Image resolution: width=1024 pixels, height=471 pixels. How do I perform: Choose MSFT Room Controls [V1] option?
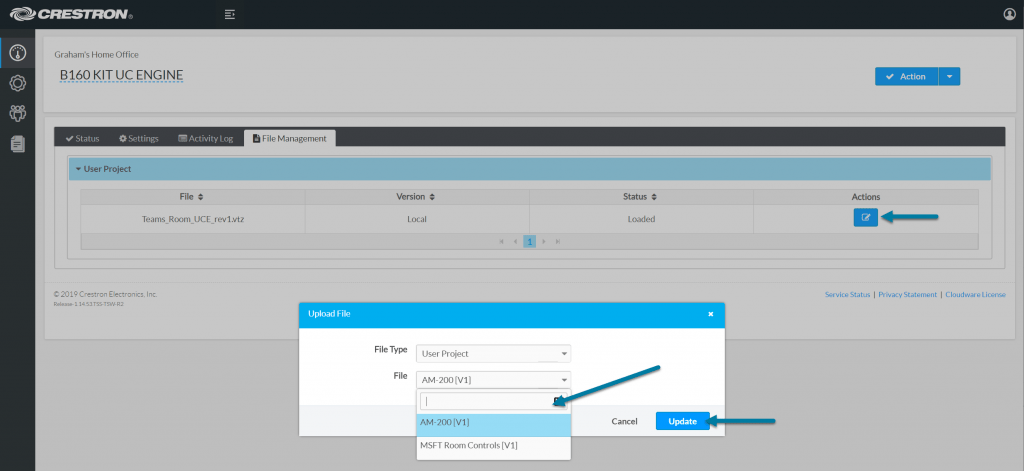tap(494, 446)
